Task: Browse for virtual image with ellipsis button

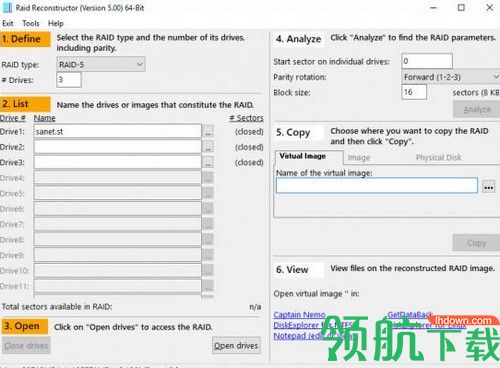Action: click(489, 187)
